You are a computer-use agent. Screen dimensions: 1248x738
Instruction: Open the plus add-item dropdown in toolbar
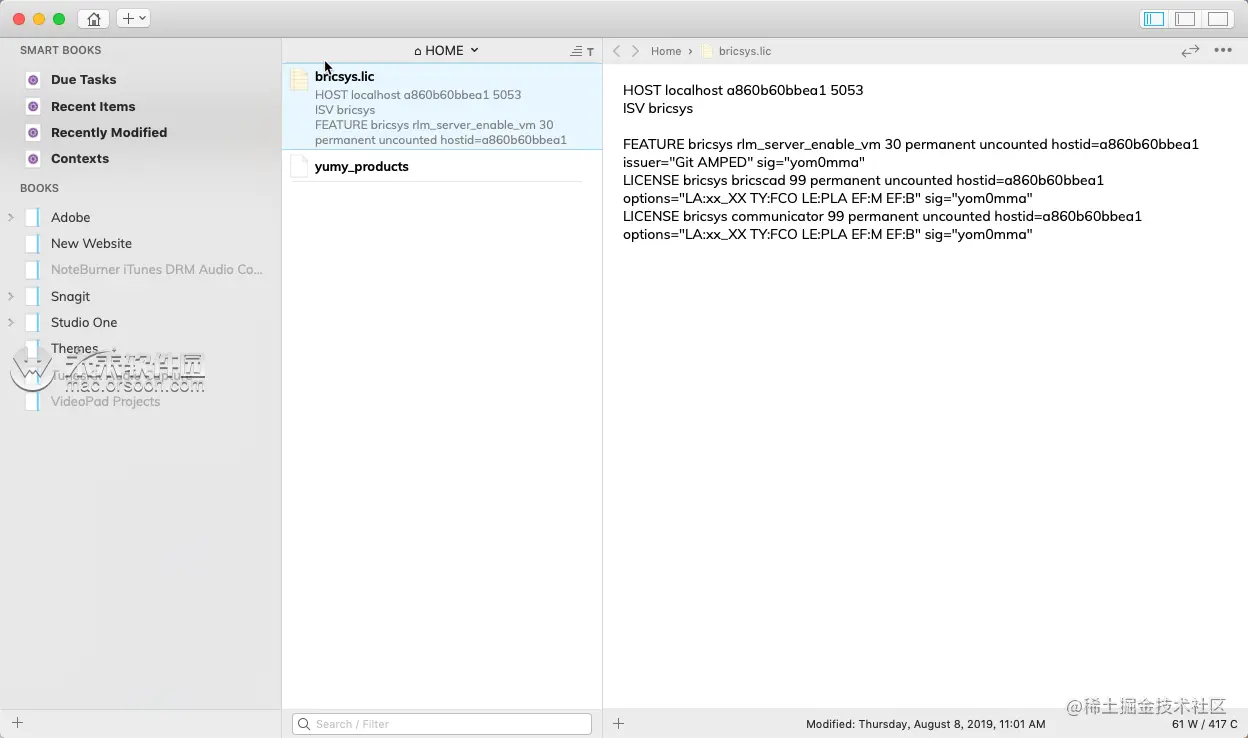pos(133,18)
